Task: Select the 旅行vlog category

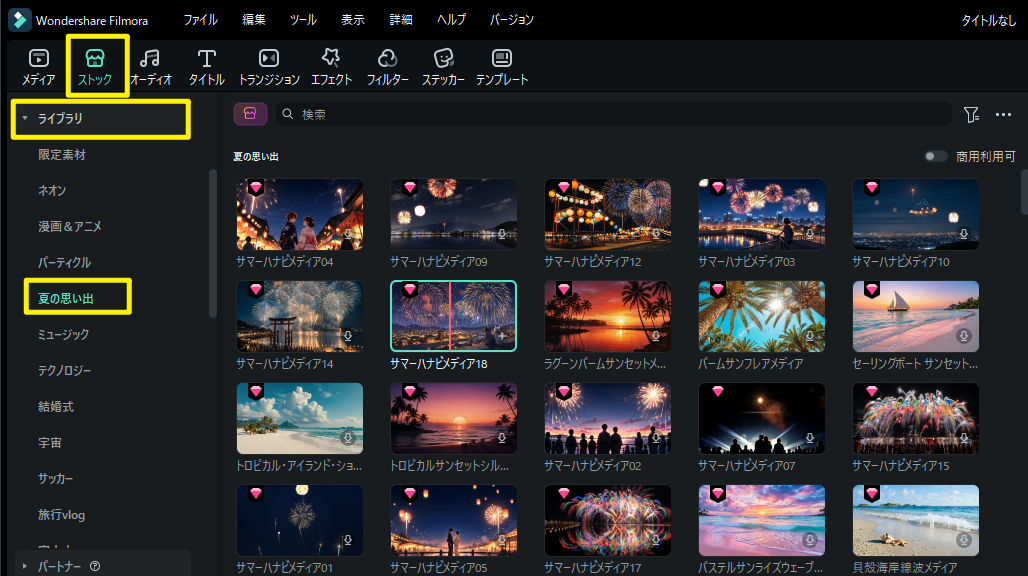Action: [61, 515]
